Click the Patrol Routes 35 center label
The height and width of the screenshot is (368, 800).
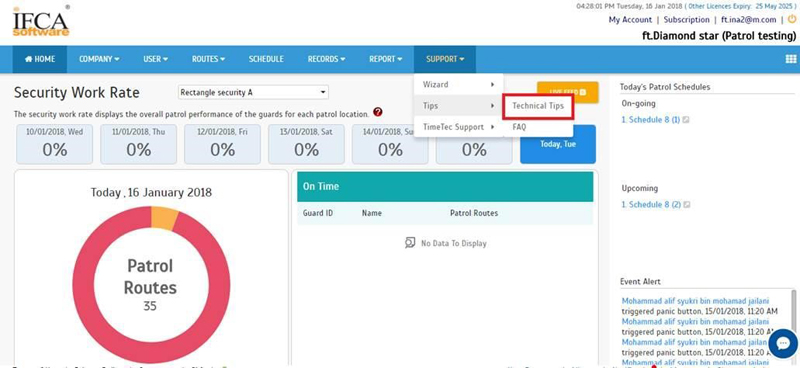152,285
